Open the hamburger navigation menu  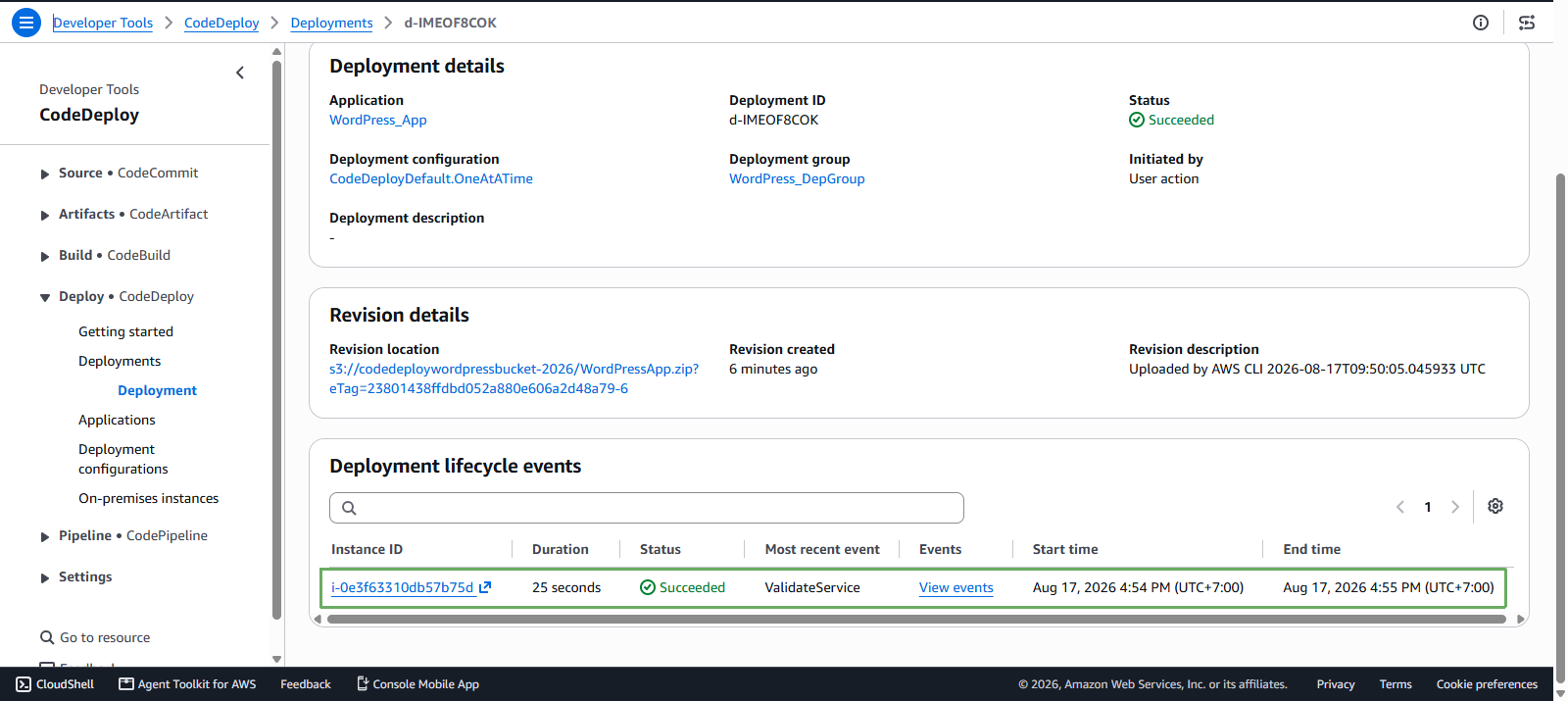click(x=26, y=22)
